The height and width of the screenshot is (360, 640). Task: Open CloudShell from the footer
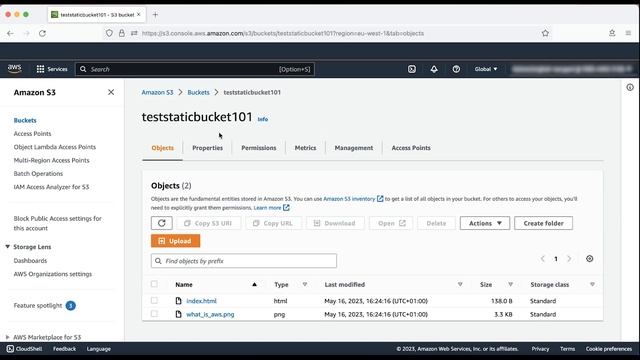pyautogui.click(x=24, y=349)
